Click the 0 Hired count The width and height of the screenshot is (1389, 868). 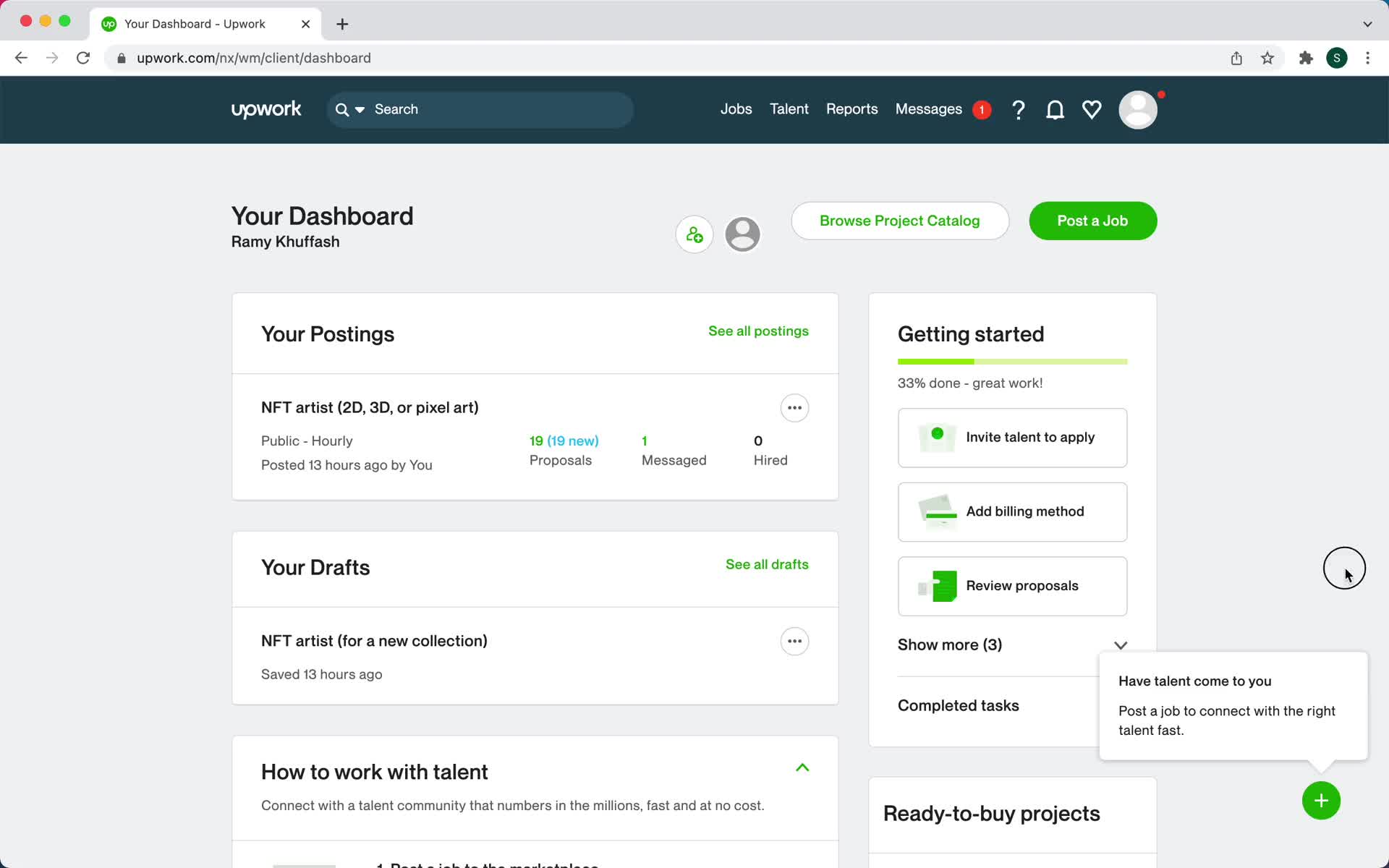point(770,450)
